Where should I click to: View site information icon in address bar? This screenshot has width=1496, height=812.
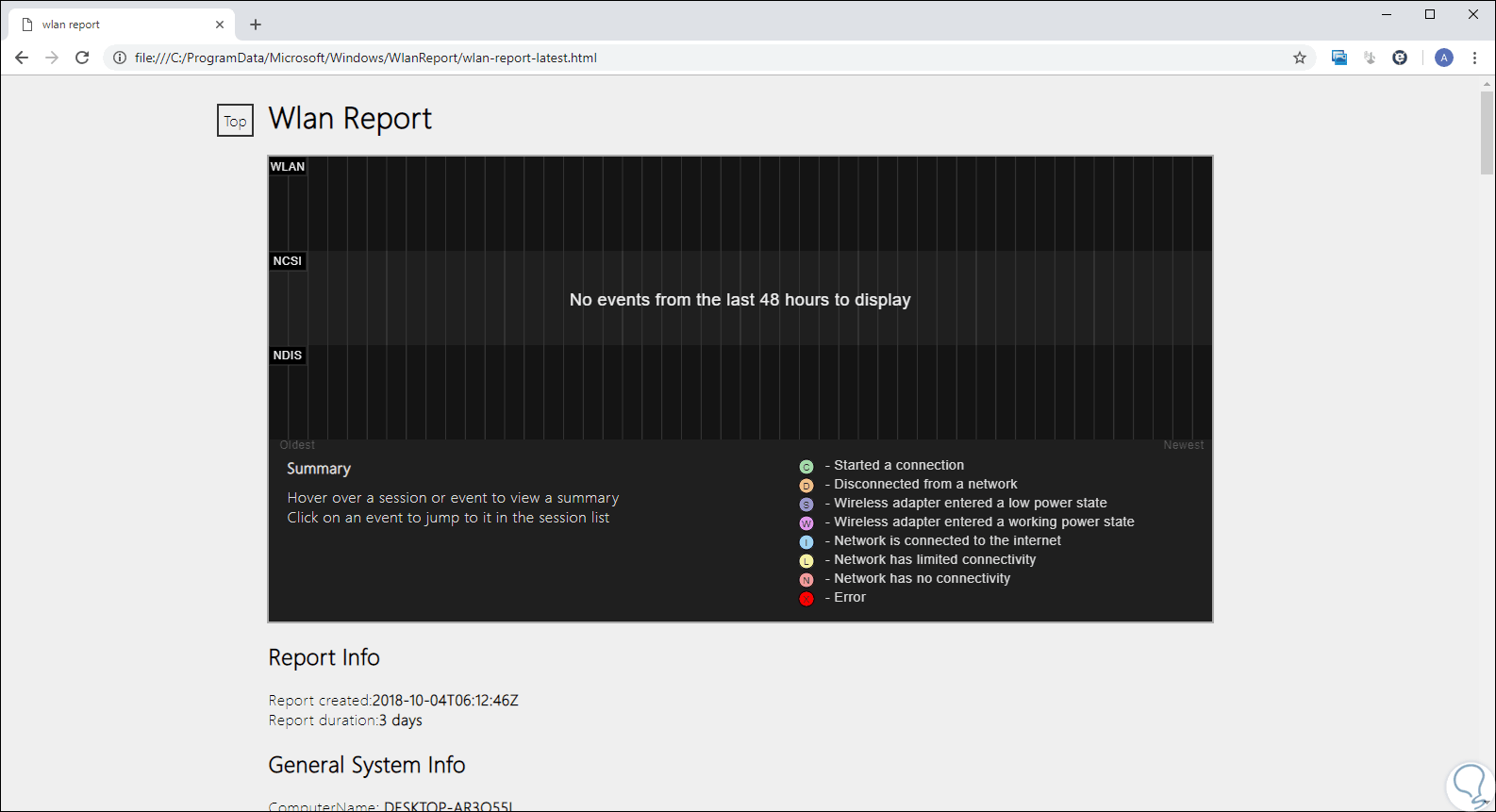(x=120, y=58)
